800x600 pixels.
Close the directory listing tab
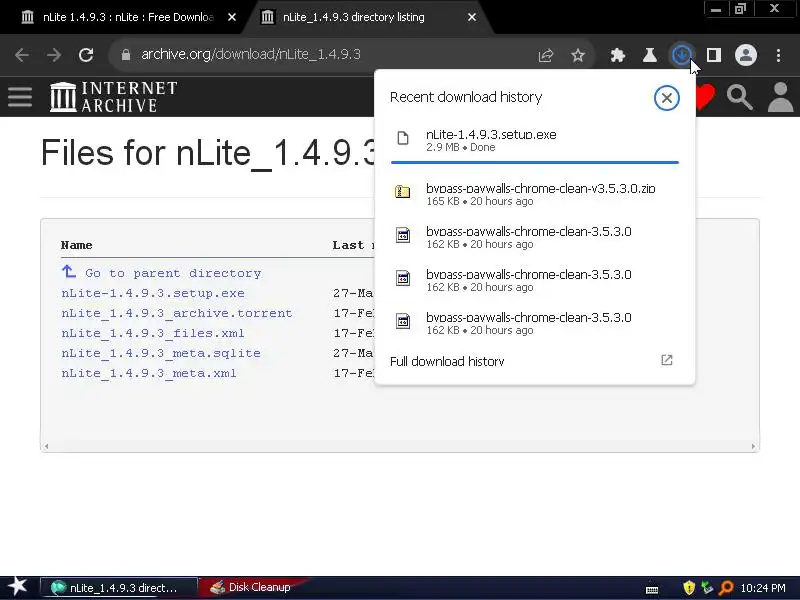click(x=472, y=17)
